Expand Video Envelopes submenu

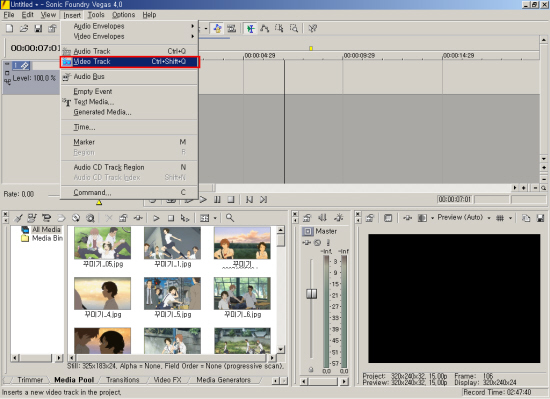tap(129, 36)
